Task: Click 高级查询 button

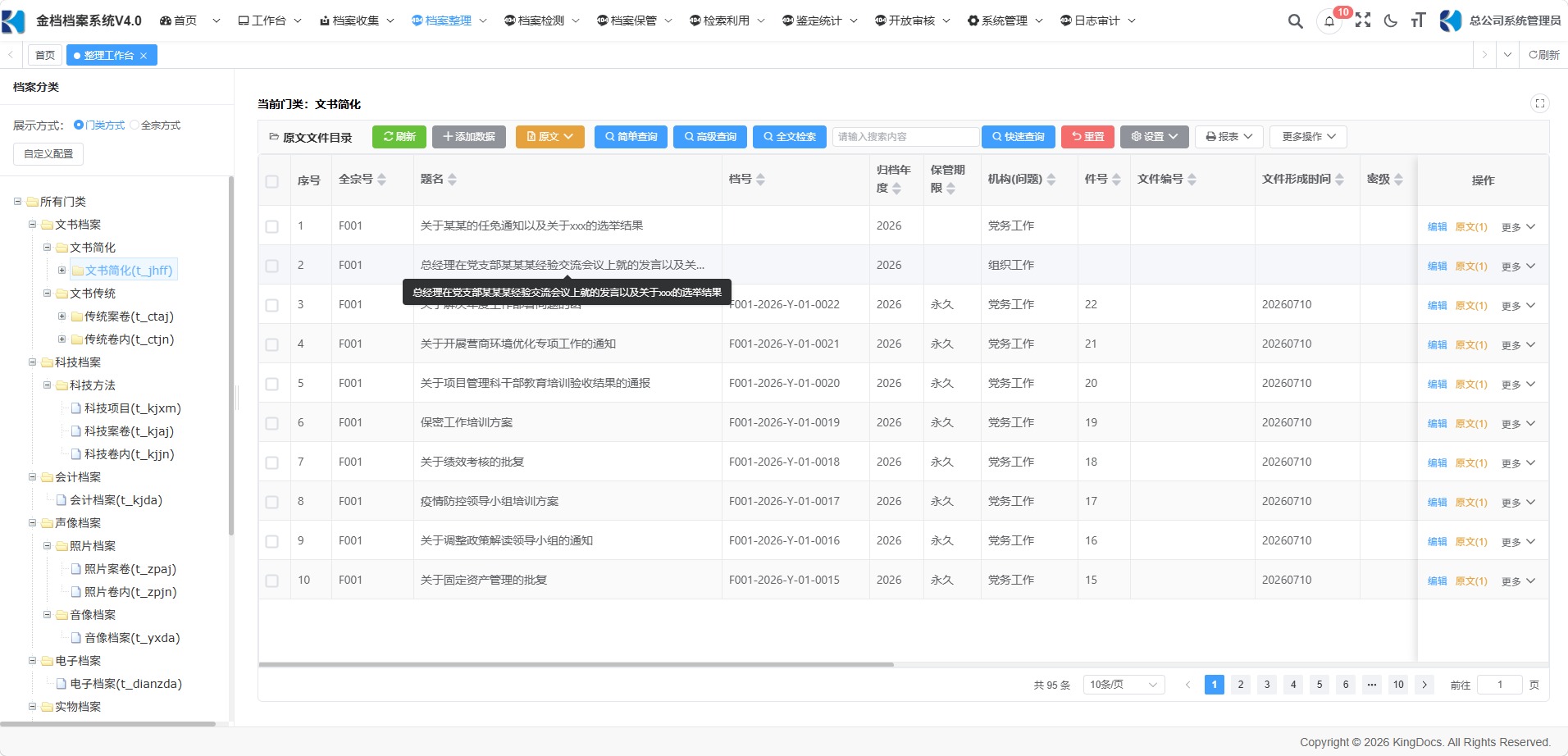Action: coord(710,137)
